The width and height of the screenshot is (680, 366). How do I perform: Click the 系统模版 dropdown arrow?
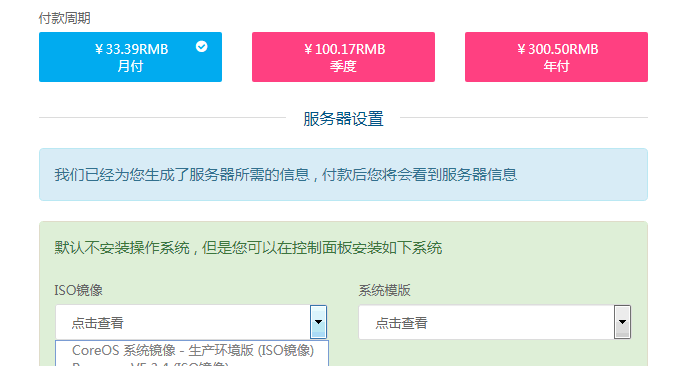point(622,322)
